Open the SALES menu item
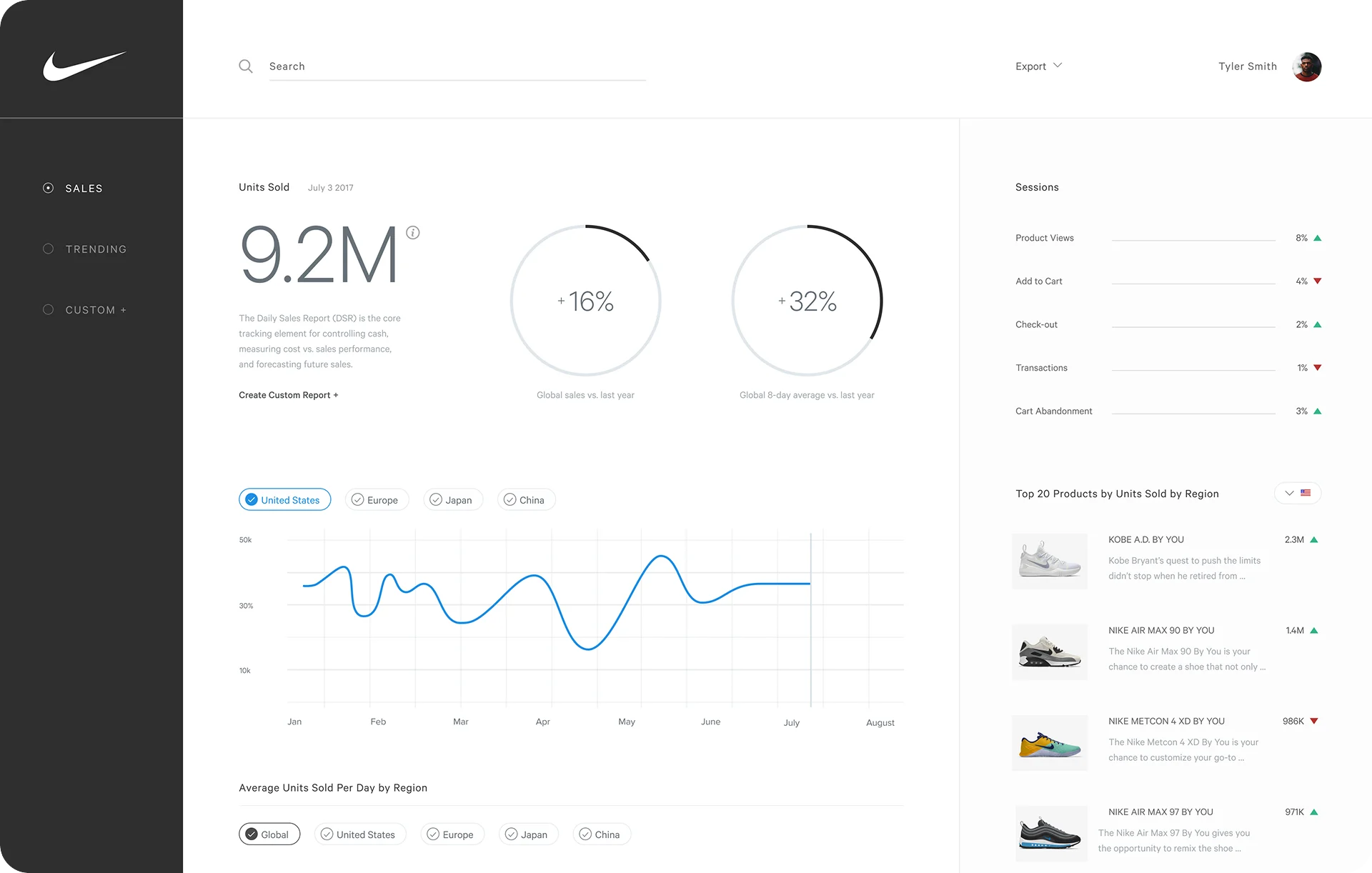 pyautogui.click(x=84, y=189)
